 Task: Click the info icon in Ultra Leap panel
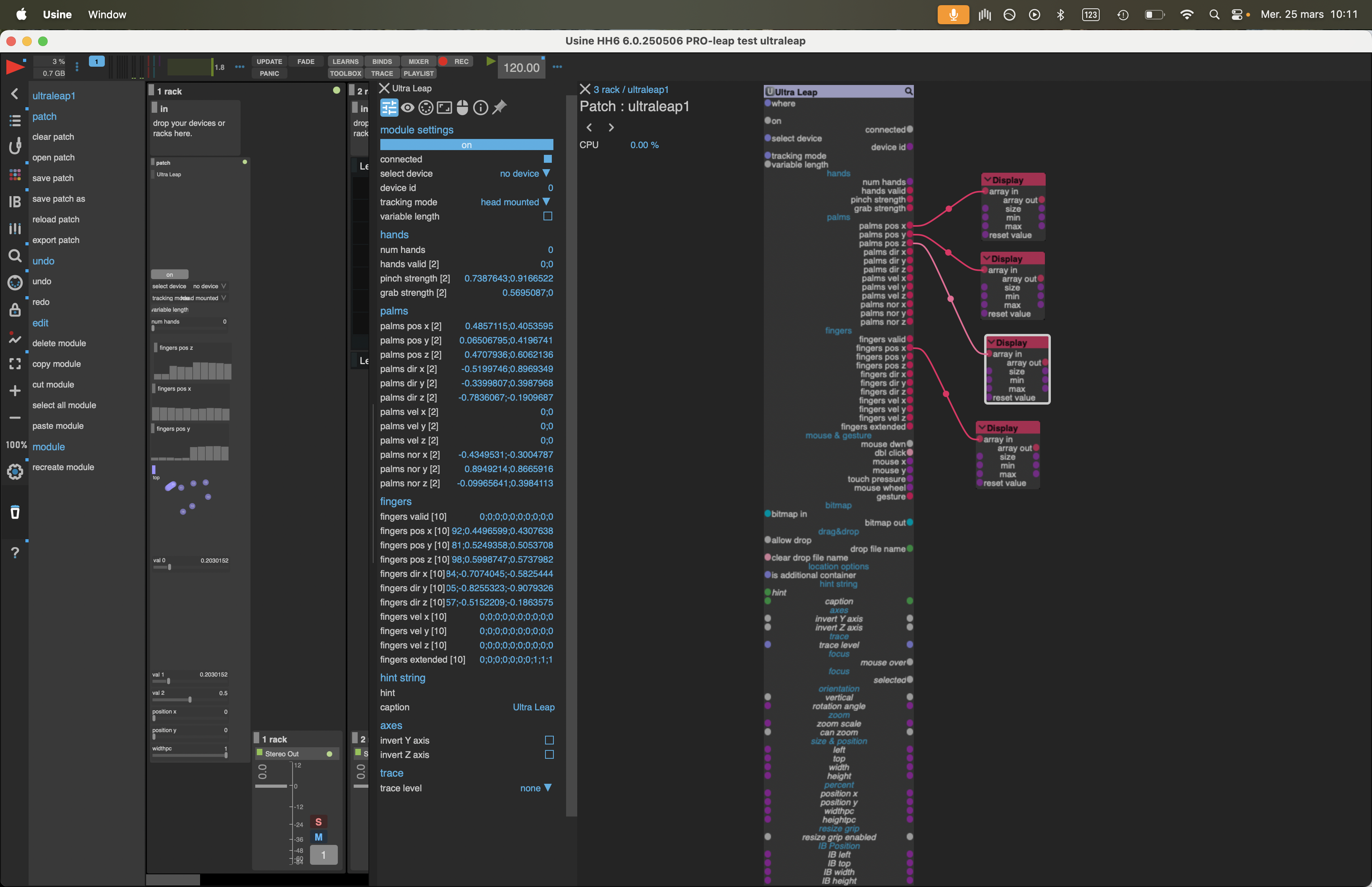click(481, 108)
